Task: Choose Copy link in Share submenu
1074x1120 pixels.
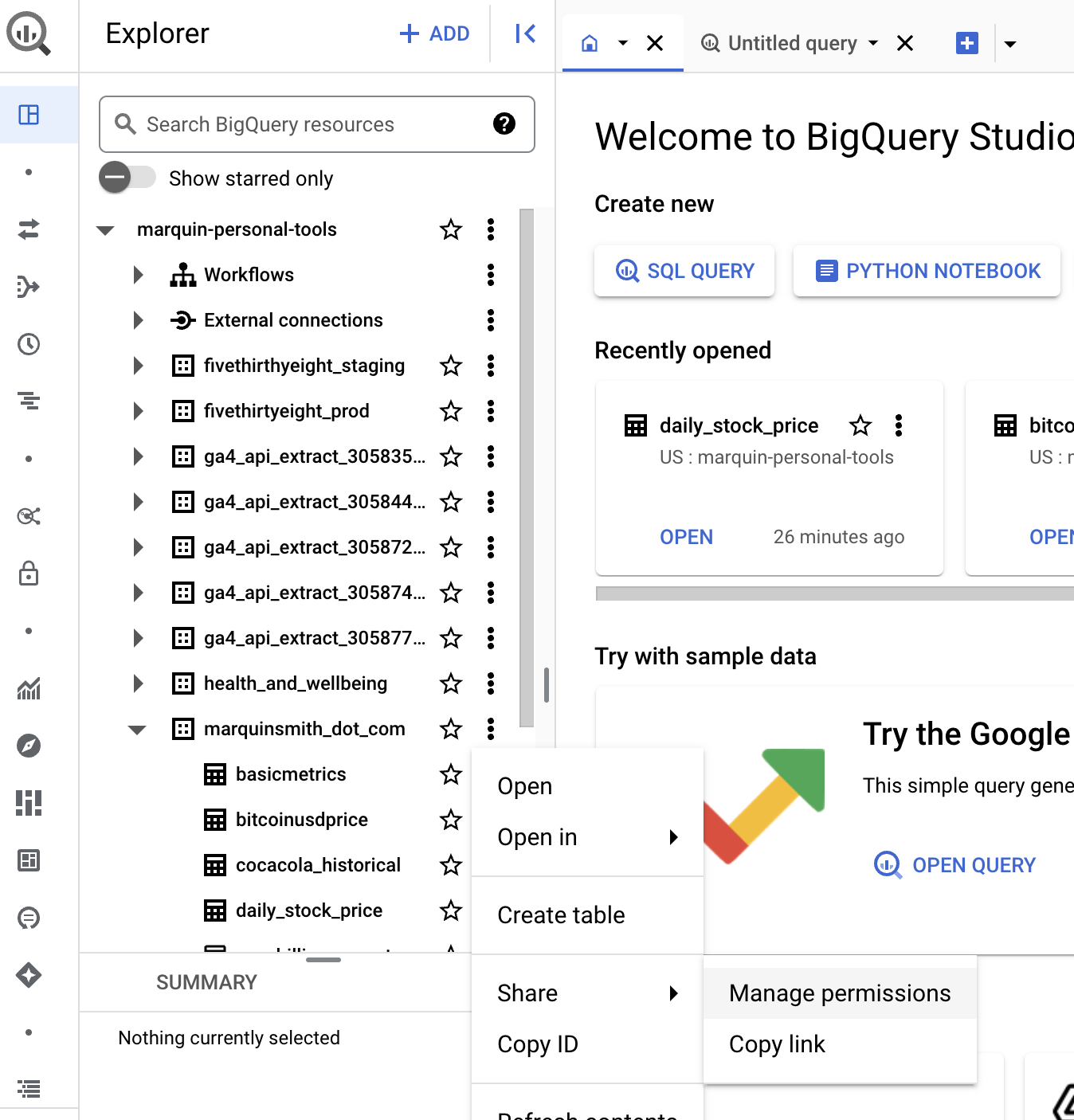Action: click(840, 1044)
